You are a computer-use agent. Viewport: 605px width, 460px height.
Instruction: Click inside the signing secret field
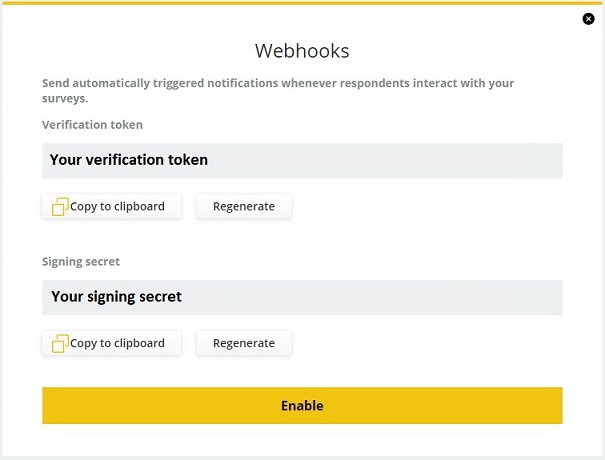coord(302,297)
